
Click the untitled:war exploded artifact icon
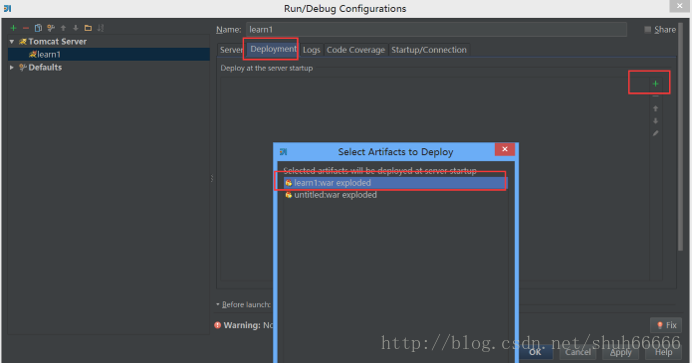[x=288, y=195]
